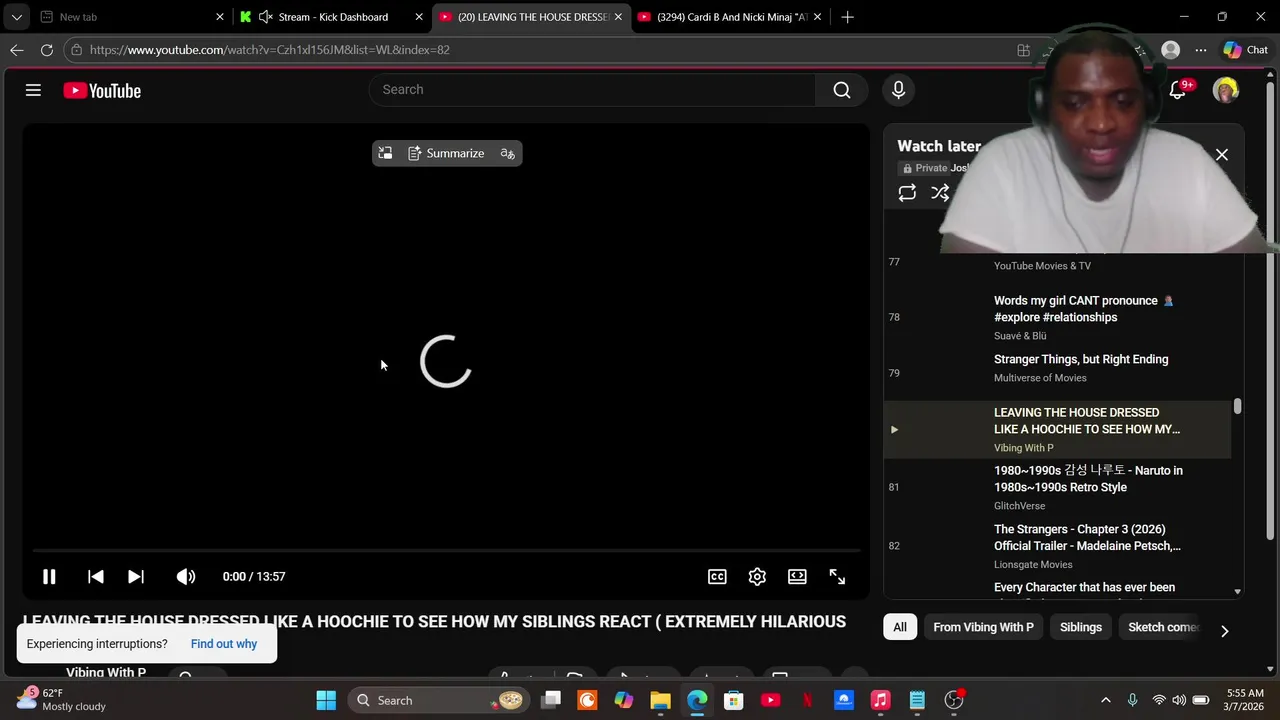This screenshot has width=1280, height=720.
Task: Close the LEAVING THE HOUSE tab
Action: click(618, 17)
